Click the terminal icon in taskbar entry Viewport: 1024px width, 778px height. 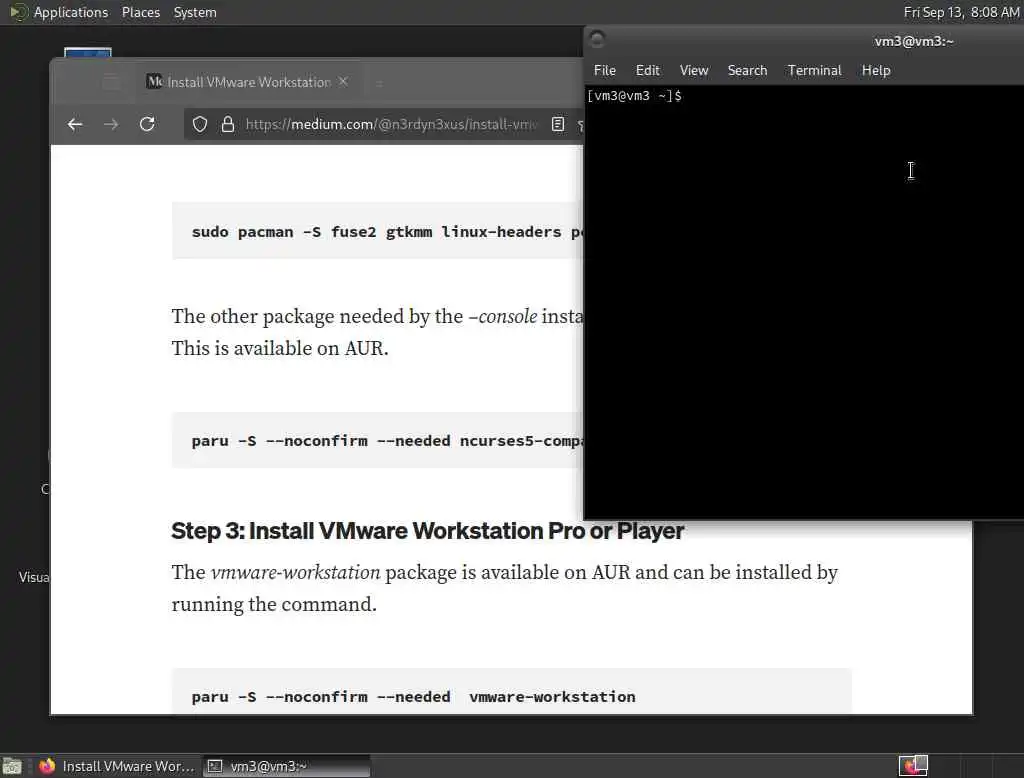click(215, 766)
